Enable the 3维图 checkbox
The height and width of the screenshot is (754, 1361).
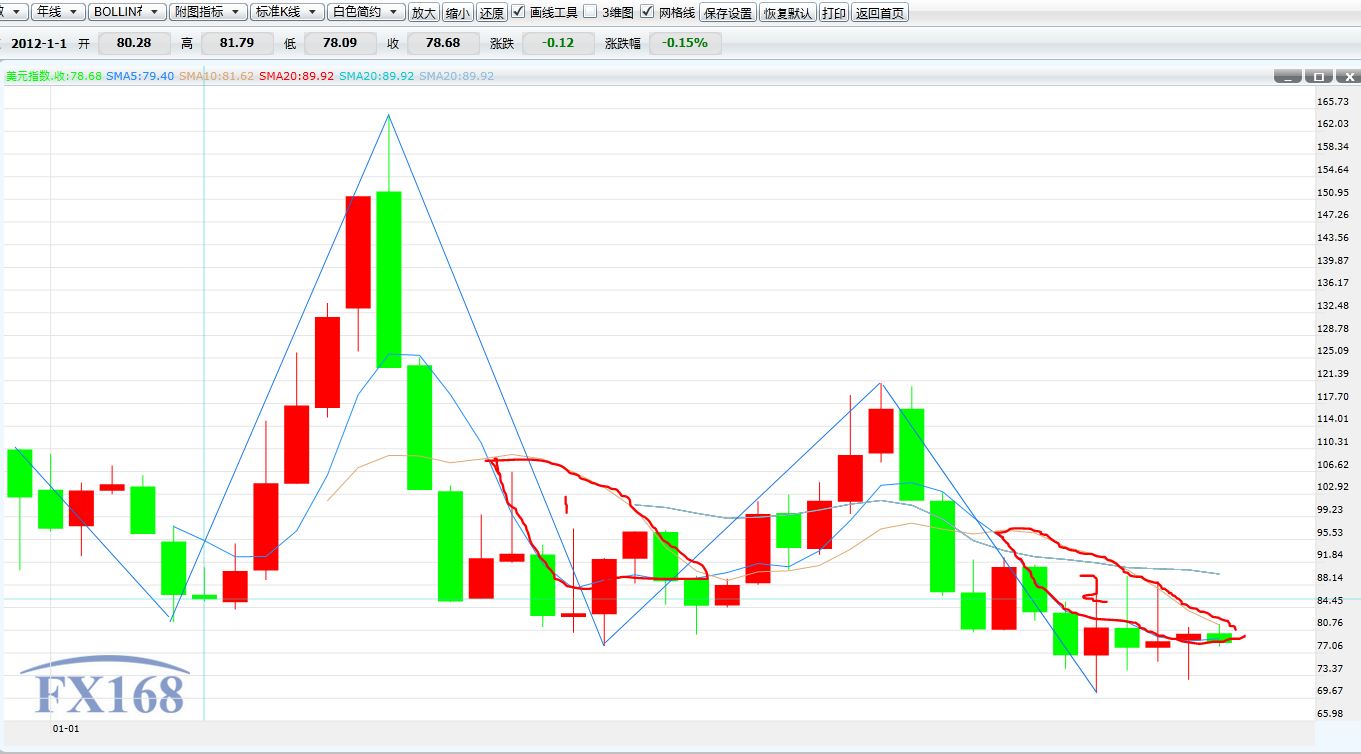pos(590,12)
